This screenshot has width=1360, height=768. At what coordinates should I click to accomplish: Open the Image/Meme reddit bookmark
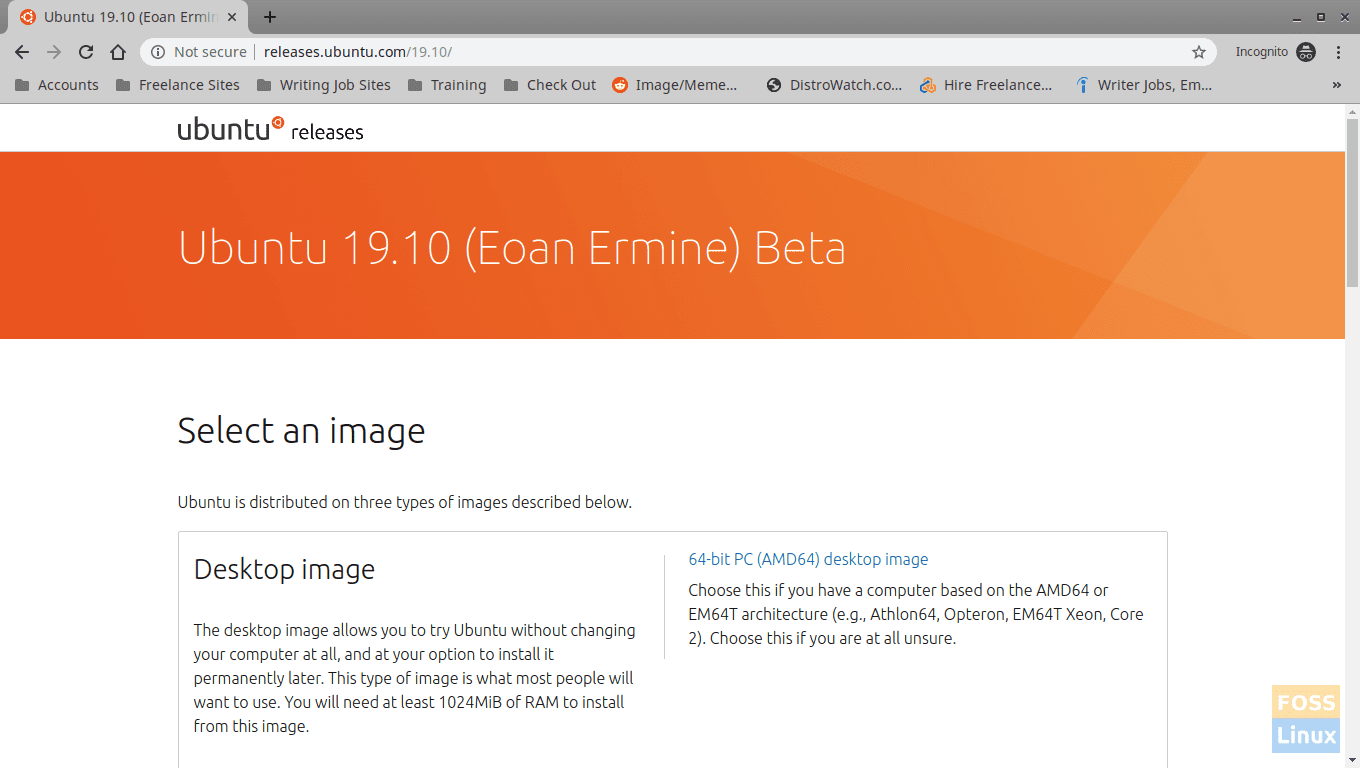pyautogui.click(x=675, y=85)
